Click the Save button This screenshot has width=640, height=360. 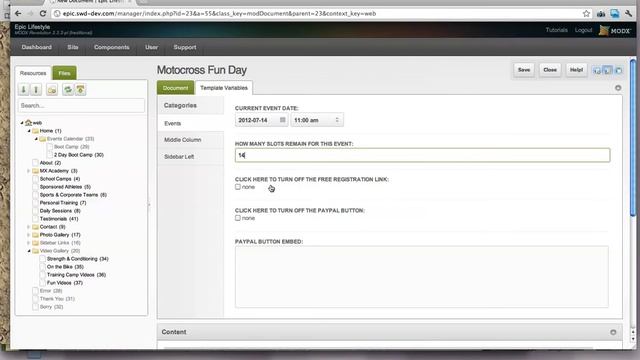click(x=524, y=70)
